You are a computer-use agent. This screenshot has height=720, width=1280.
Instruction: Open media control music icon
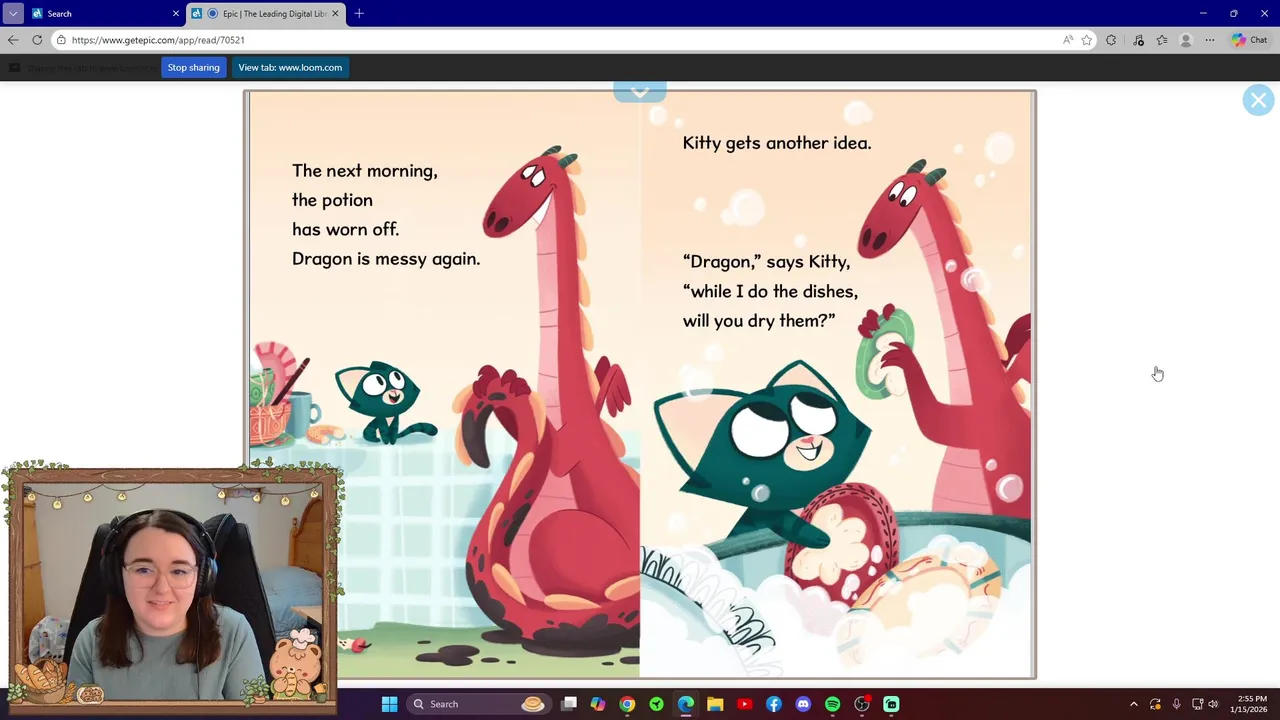(x=1138, y=40)
